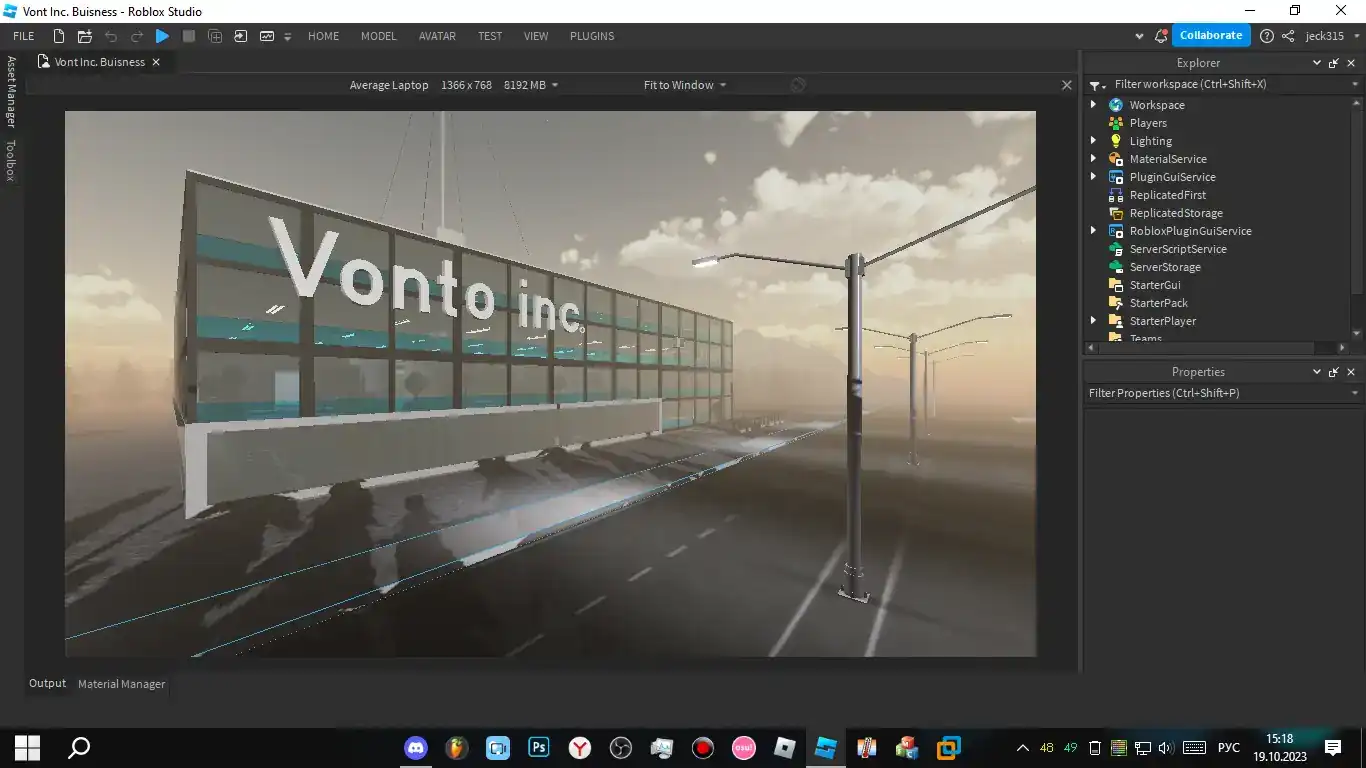Screen dimensions: 1366x768
Task: Switch to the PLUGINS ribbon tab
Action: tap(592, 36)
